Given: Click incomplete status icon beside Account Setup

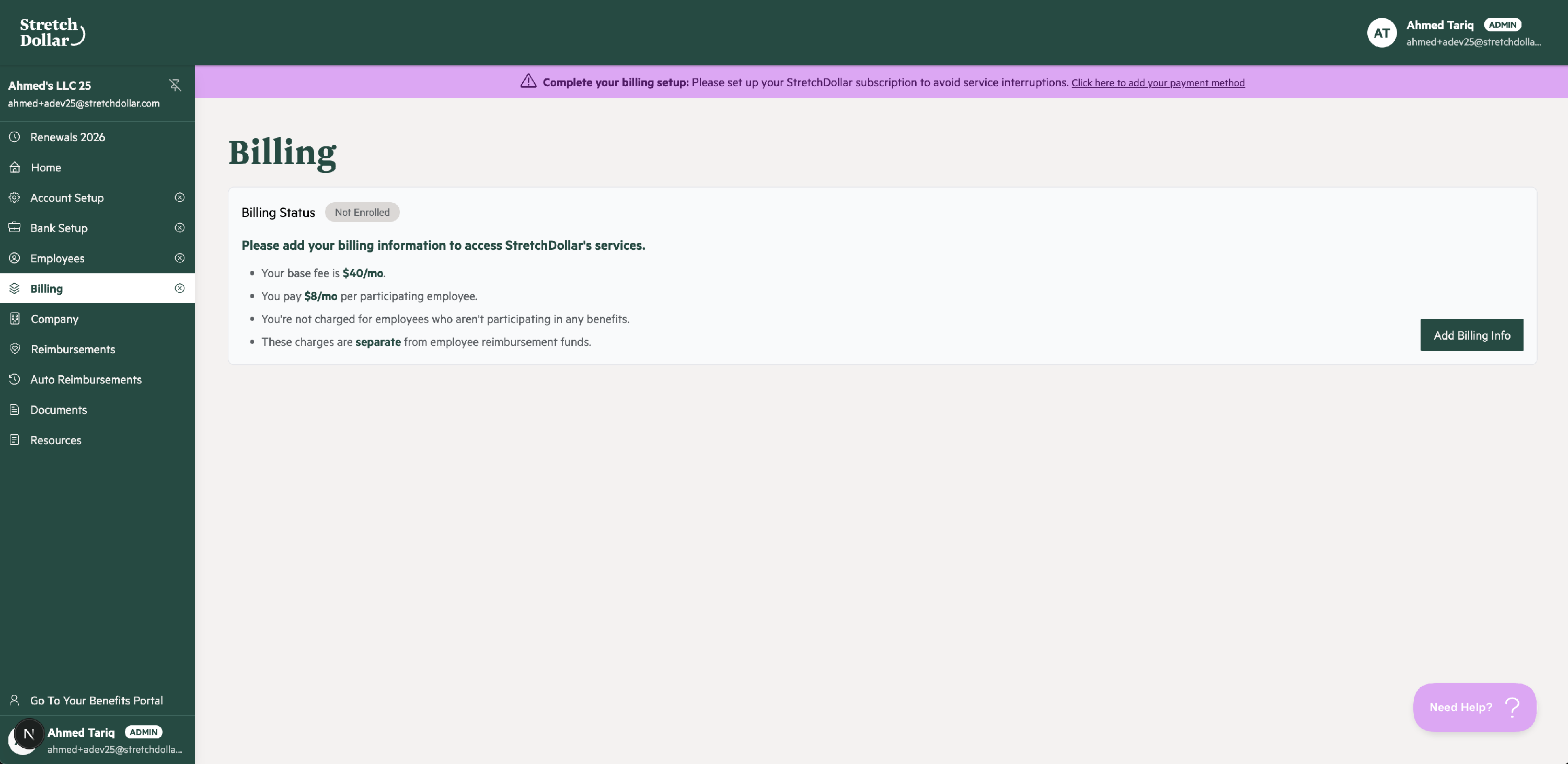Looking at the screenshot, I should pos(180,197).
